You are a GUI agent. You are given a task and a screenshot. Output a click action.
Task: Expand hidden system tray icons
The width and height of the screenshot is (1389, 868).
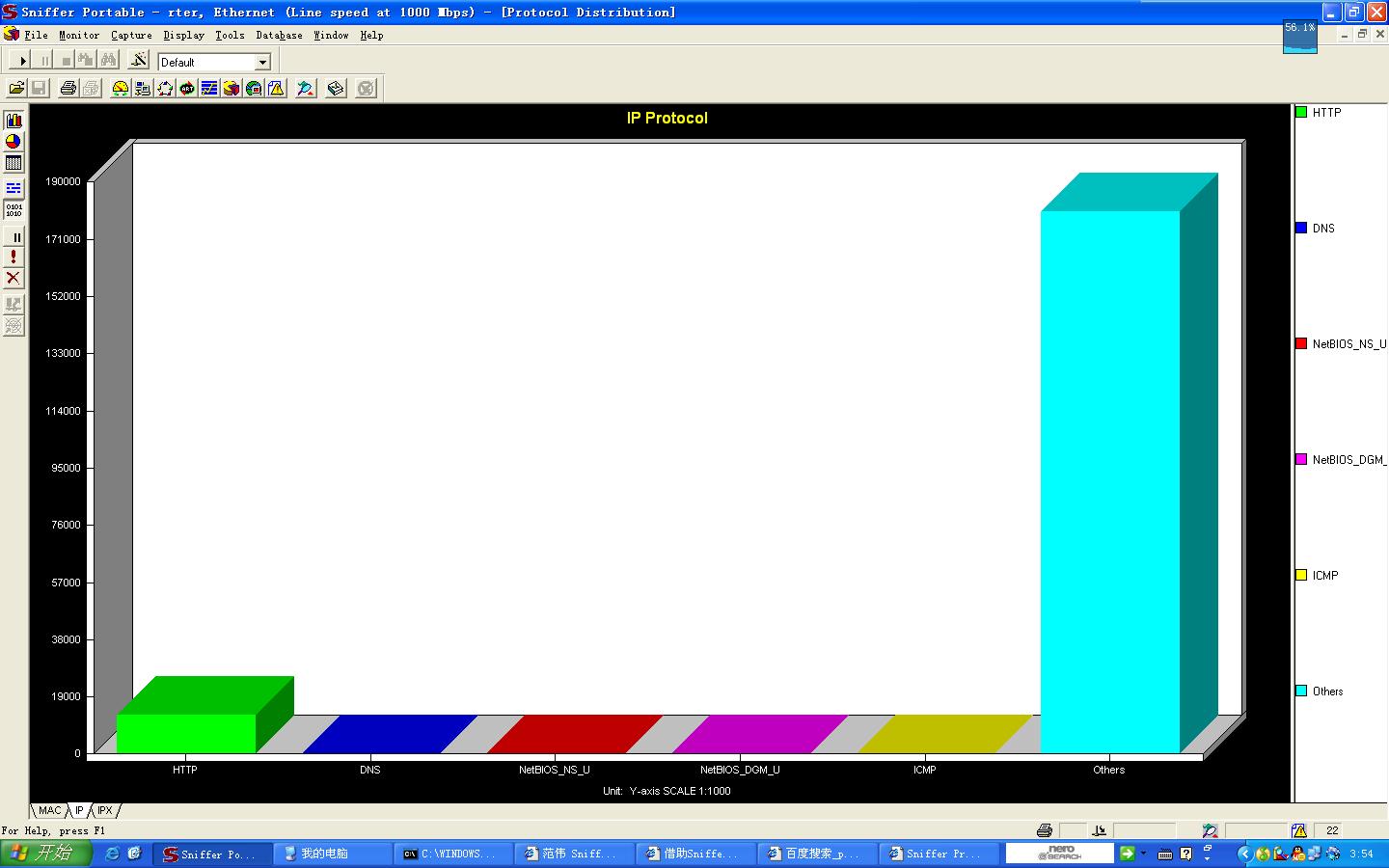point(1243,854)
